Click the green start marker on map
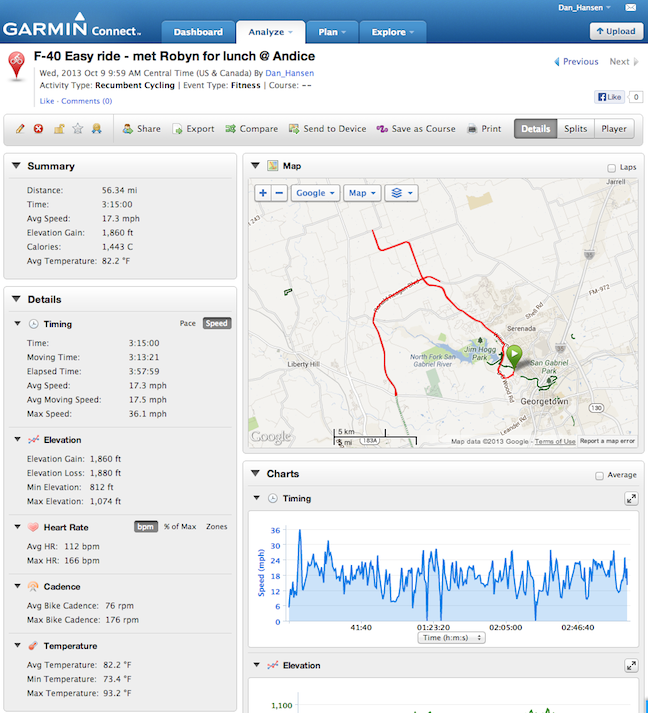The image size is (648, 713). coord(514,356)
